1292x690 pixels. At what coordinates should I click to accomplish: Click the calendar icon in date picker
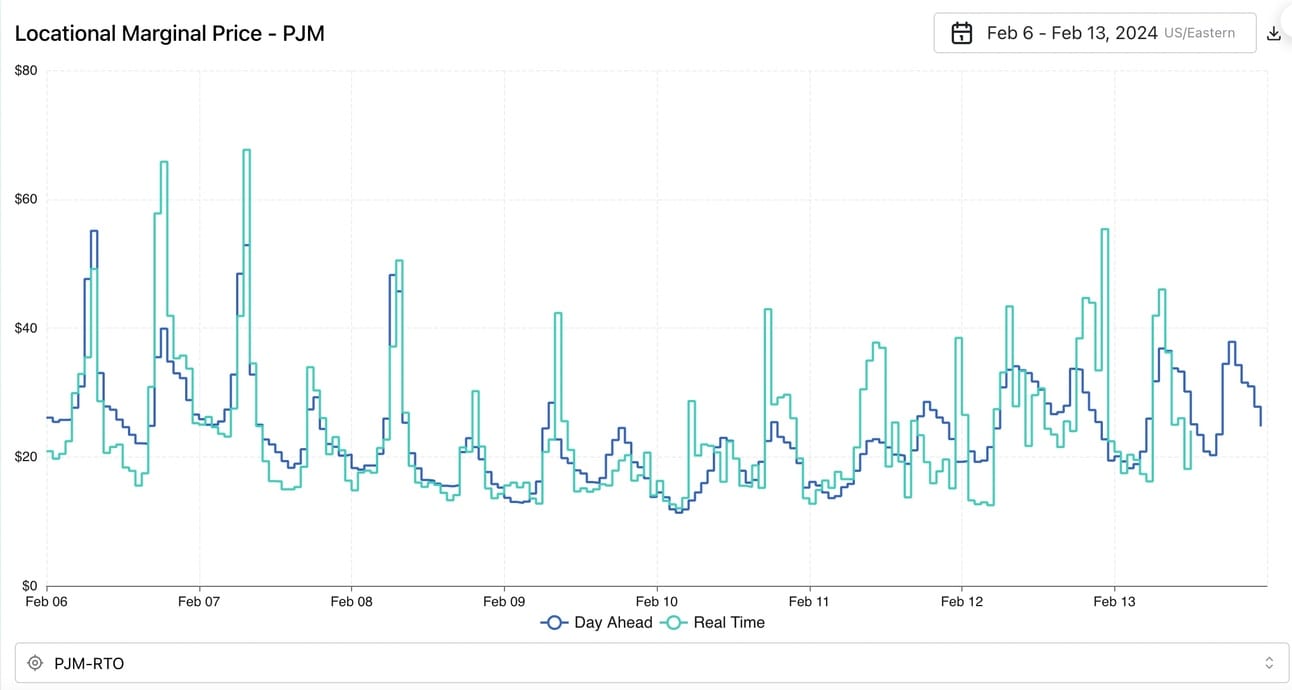[x=962, y=33]
